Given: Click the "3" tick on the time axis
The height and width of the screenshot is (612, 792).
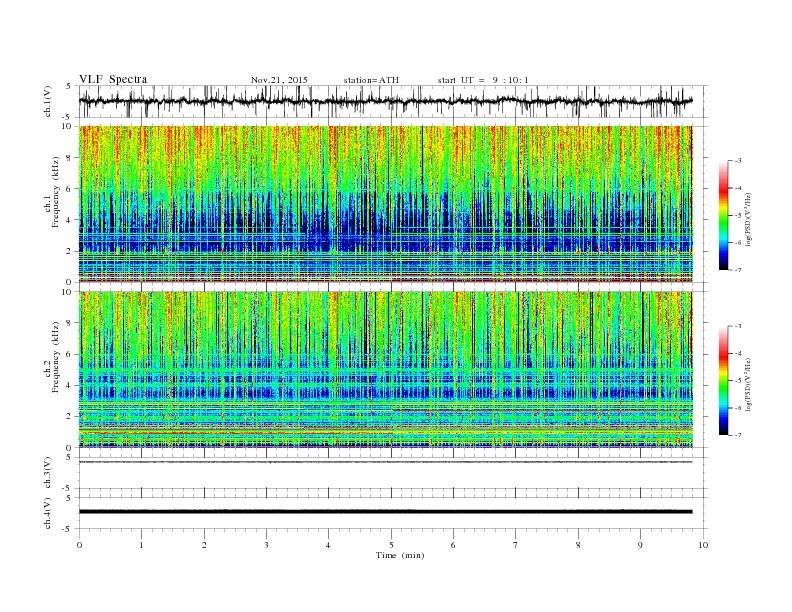Looking at the screenshot, I should (266, 545).
